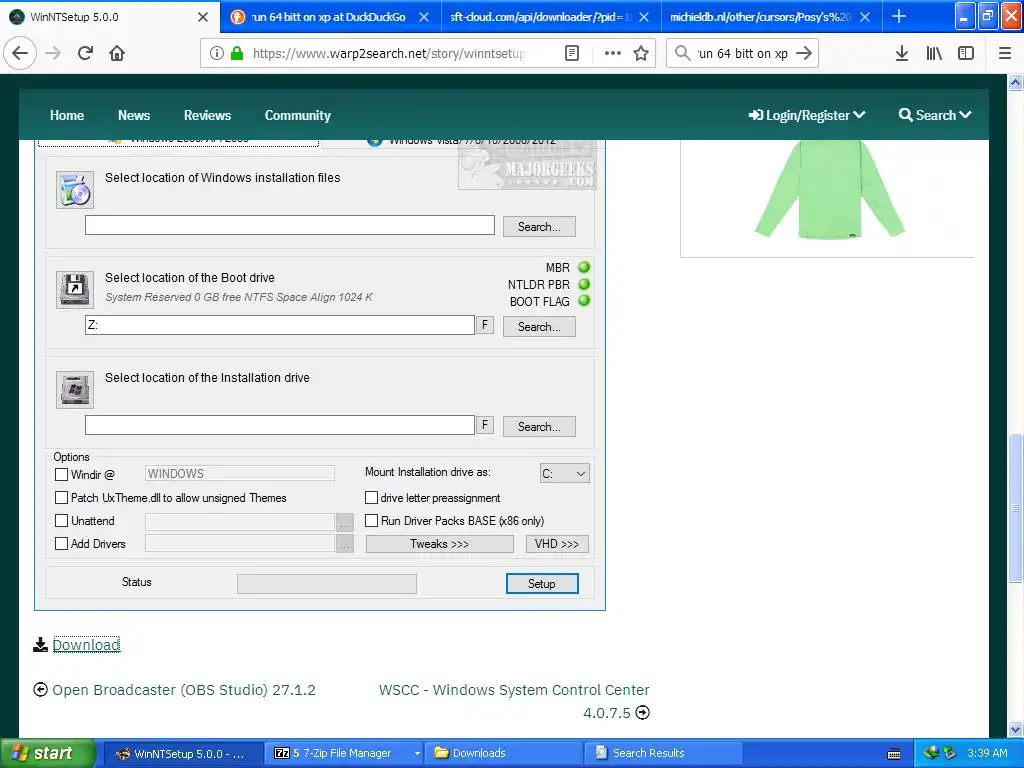Click the page vertical scrollbar thumb

click(1016, 507)
